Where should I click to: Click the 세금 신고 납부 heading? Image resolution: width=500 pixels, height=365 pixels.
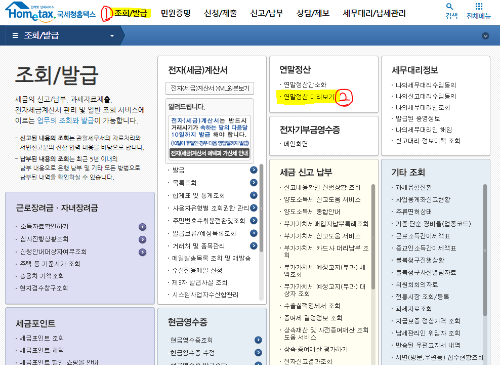point(306,172)
